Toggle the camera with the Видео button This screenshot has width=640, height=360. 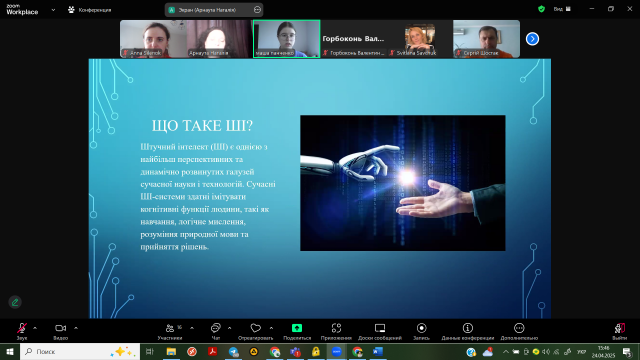click(60, 331)
